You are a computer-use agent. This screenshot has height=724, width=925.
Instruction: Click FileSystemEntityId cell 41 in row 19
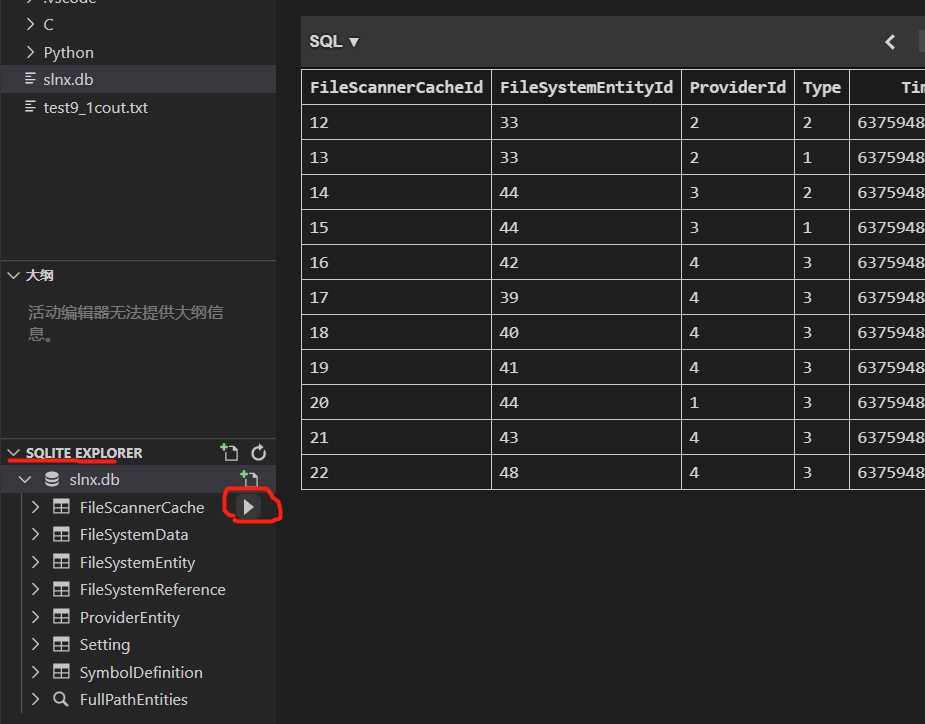click(x=586, y=367)
